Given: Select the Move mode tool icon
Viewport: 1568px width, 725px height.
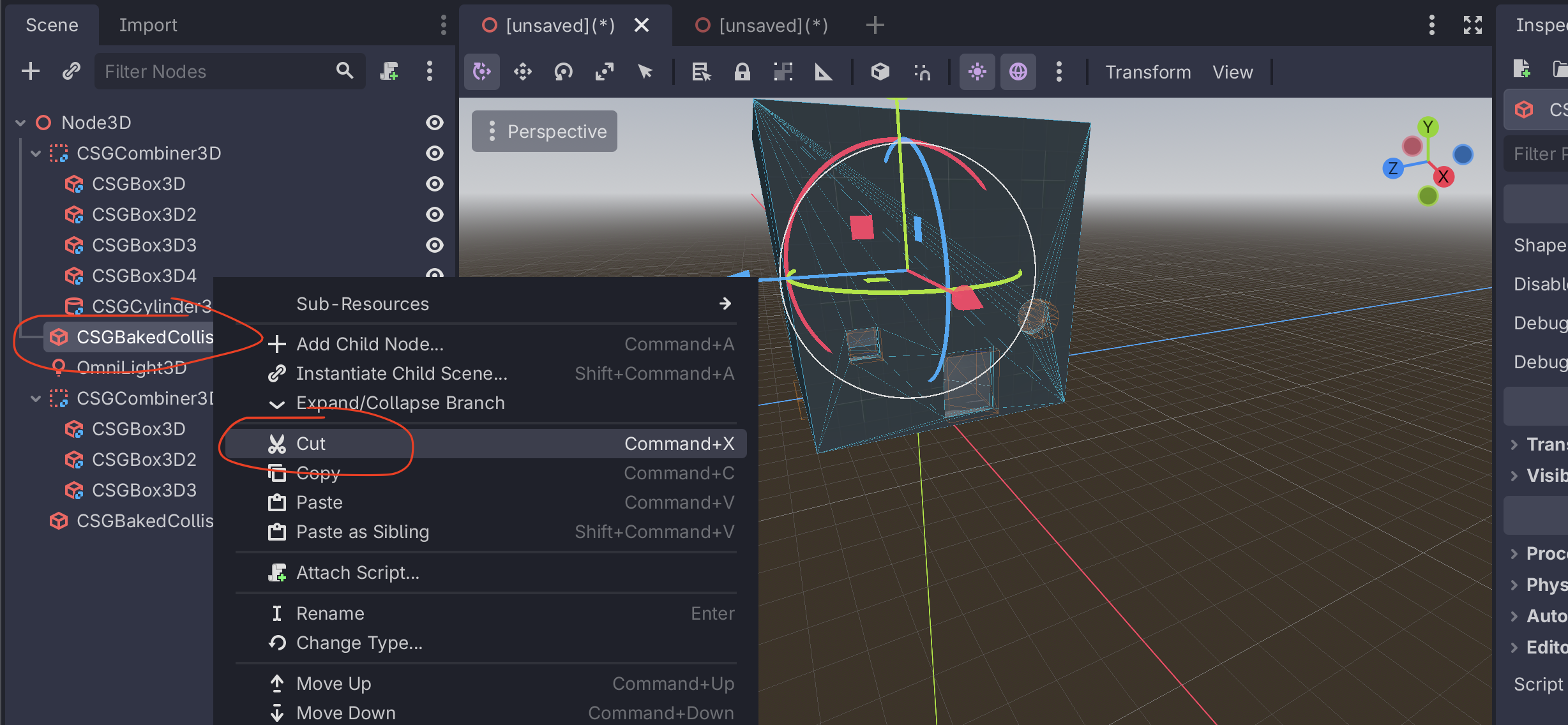Looking at the screenshot, I should 523,71.
